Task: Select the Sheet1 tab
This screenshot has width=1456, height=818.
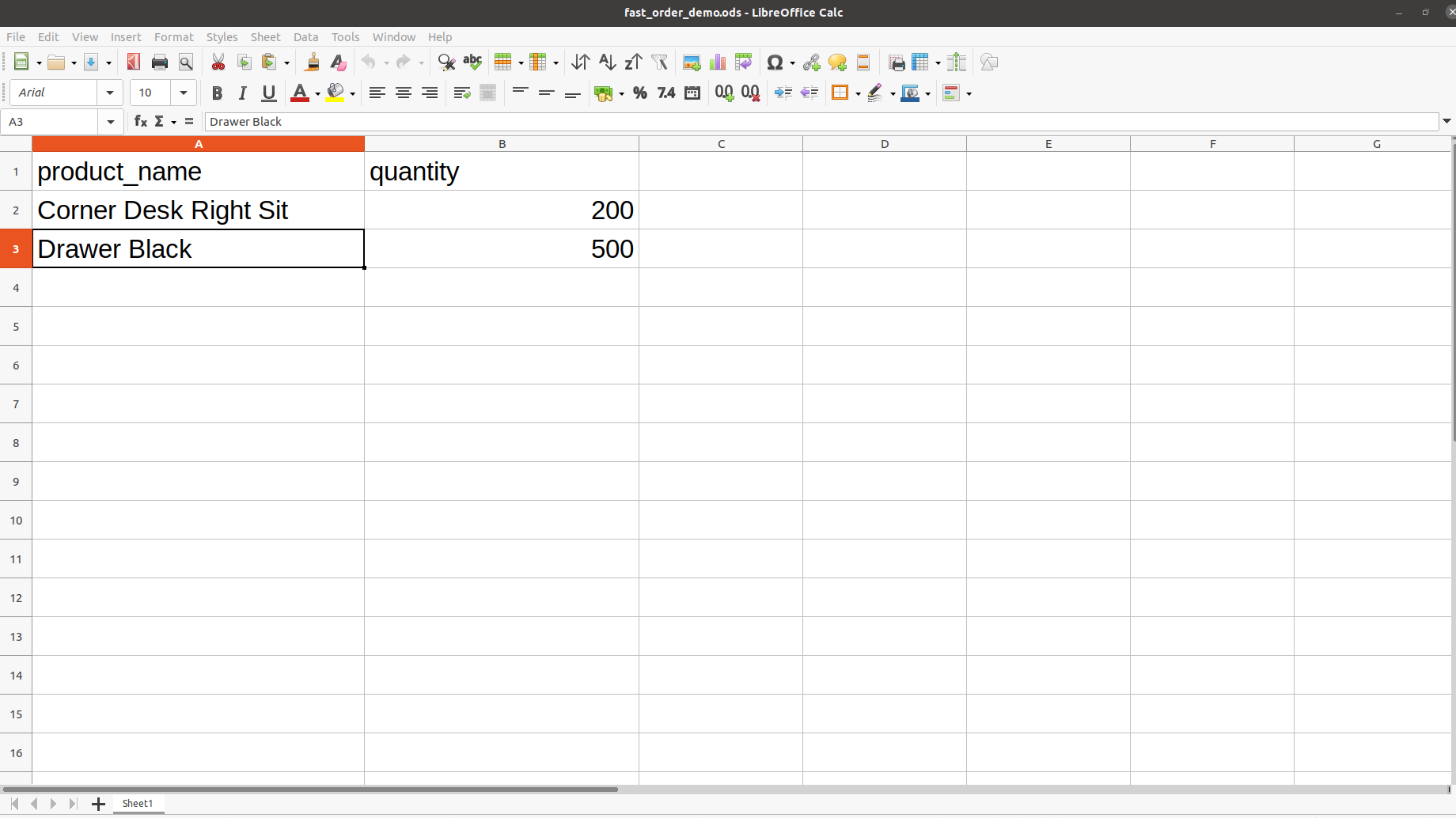Action: coord(138,804)
